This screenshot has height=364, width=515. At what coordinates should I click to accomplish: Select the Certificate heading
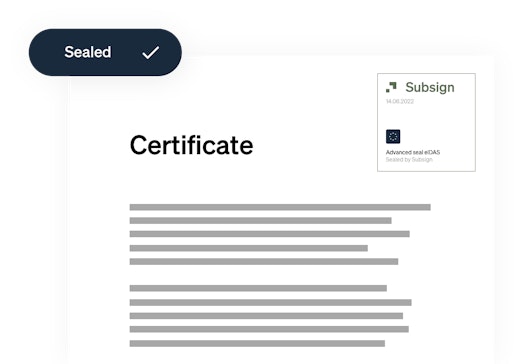point(191,145)
